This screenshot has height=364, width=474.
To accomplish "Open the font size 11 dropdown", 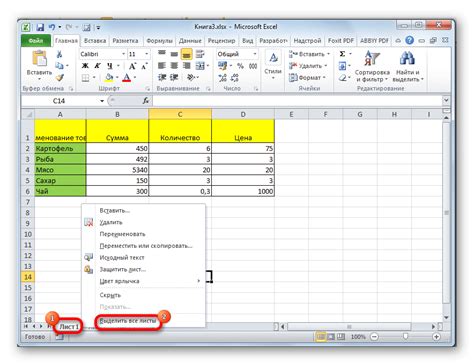I will click(146, 54).
